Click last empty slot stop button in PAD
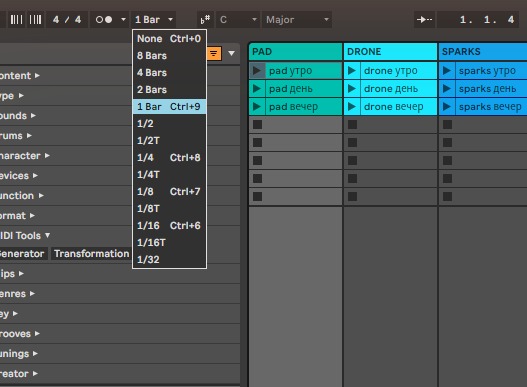 coord(257,196)
